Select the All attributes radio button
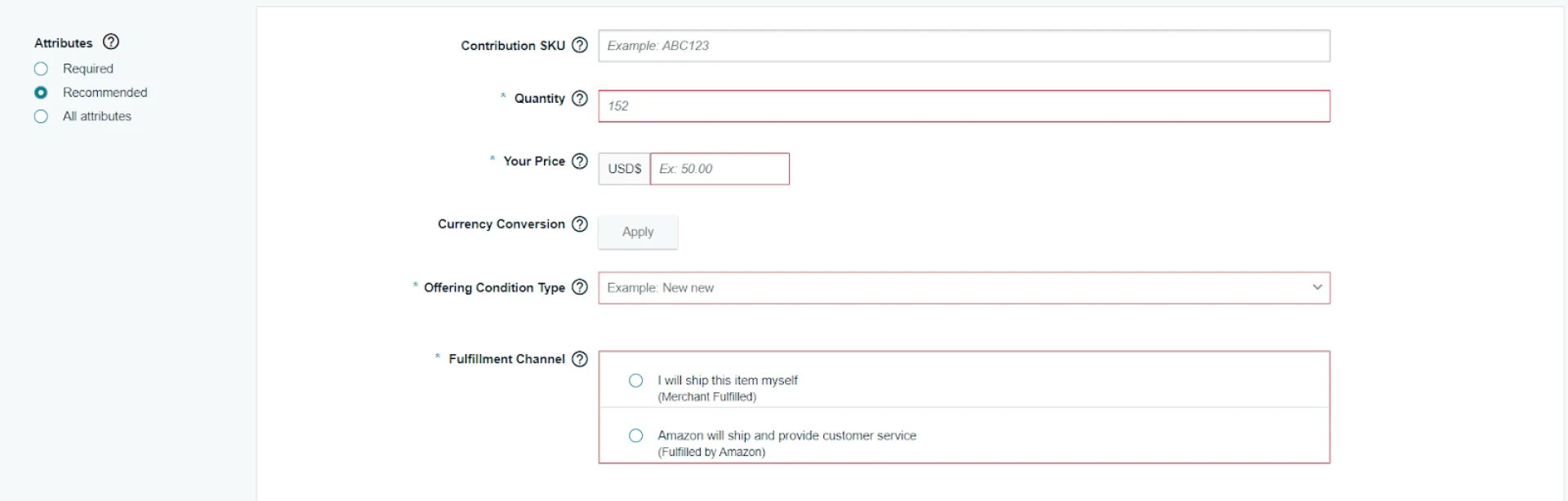The height and width of the screenshot is (501, 1568). (42, 116)
